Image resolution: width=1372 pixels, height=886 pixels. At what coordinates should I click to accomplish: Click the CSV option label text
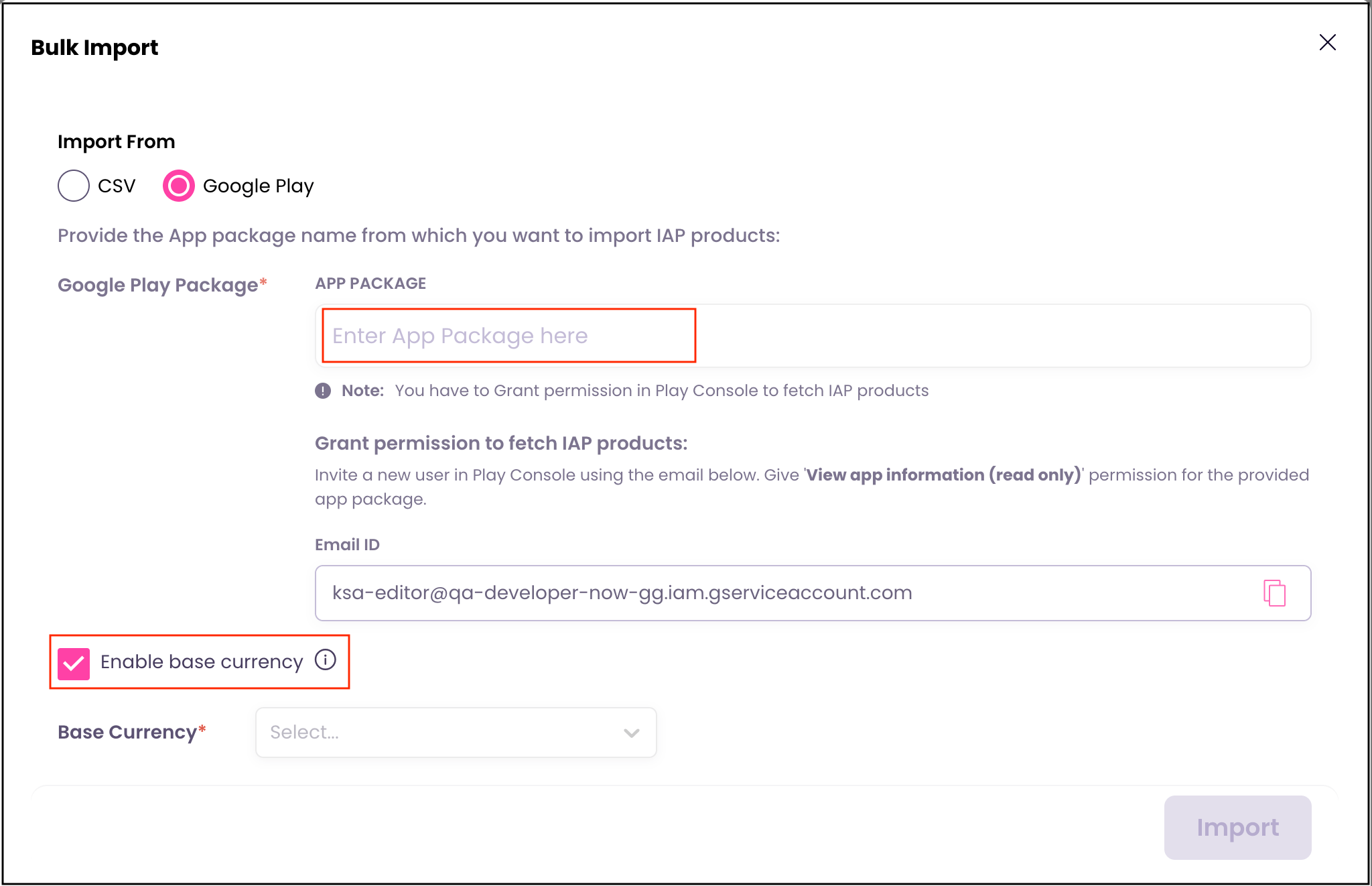click(117, 186)
